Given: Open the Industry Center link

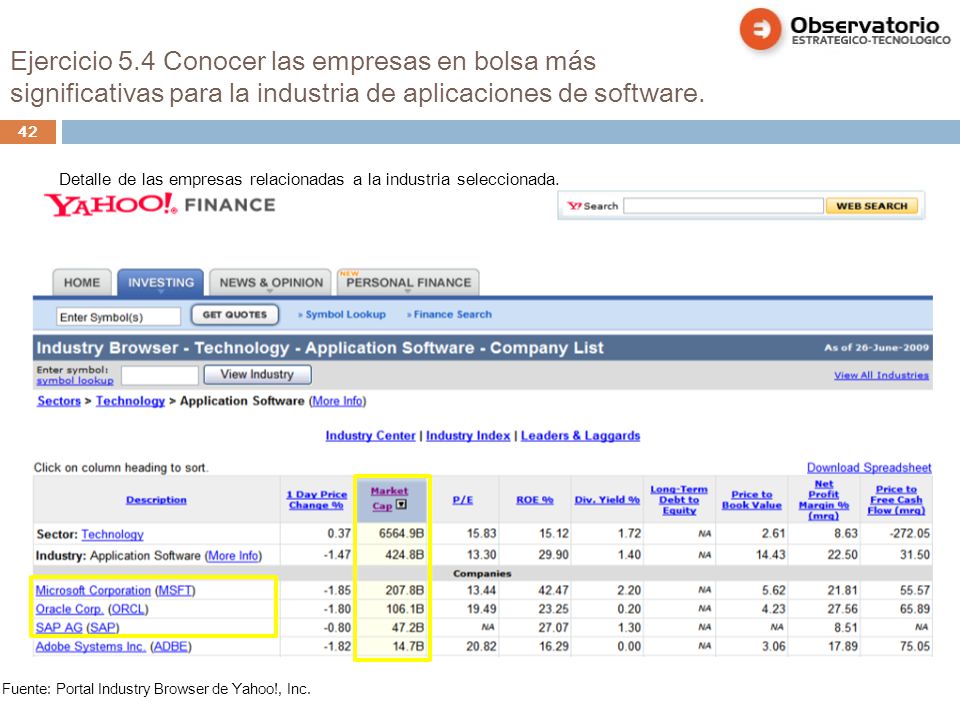Looking at the screenshot, I should (x=370, y=435).
